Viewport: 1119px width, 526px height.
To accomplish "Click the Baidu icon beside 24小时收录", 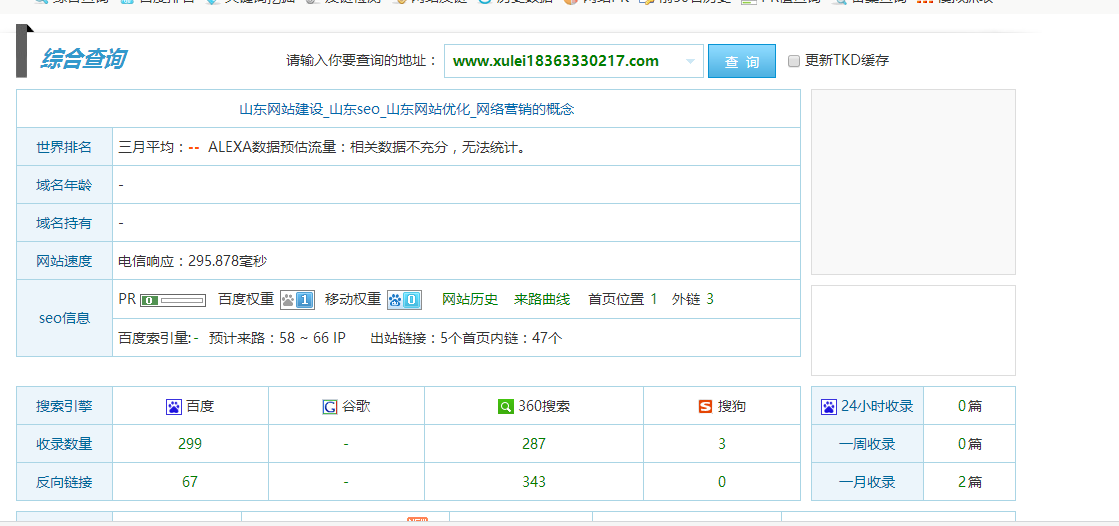I will pos(829,407).
